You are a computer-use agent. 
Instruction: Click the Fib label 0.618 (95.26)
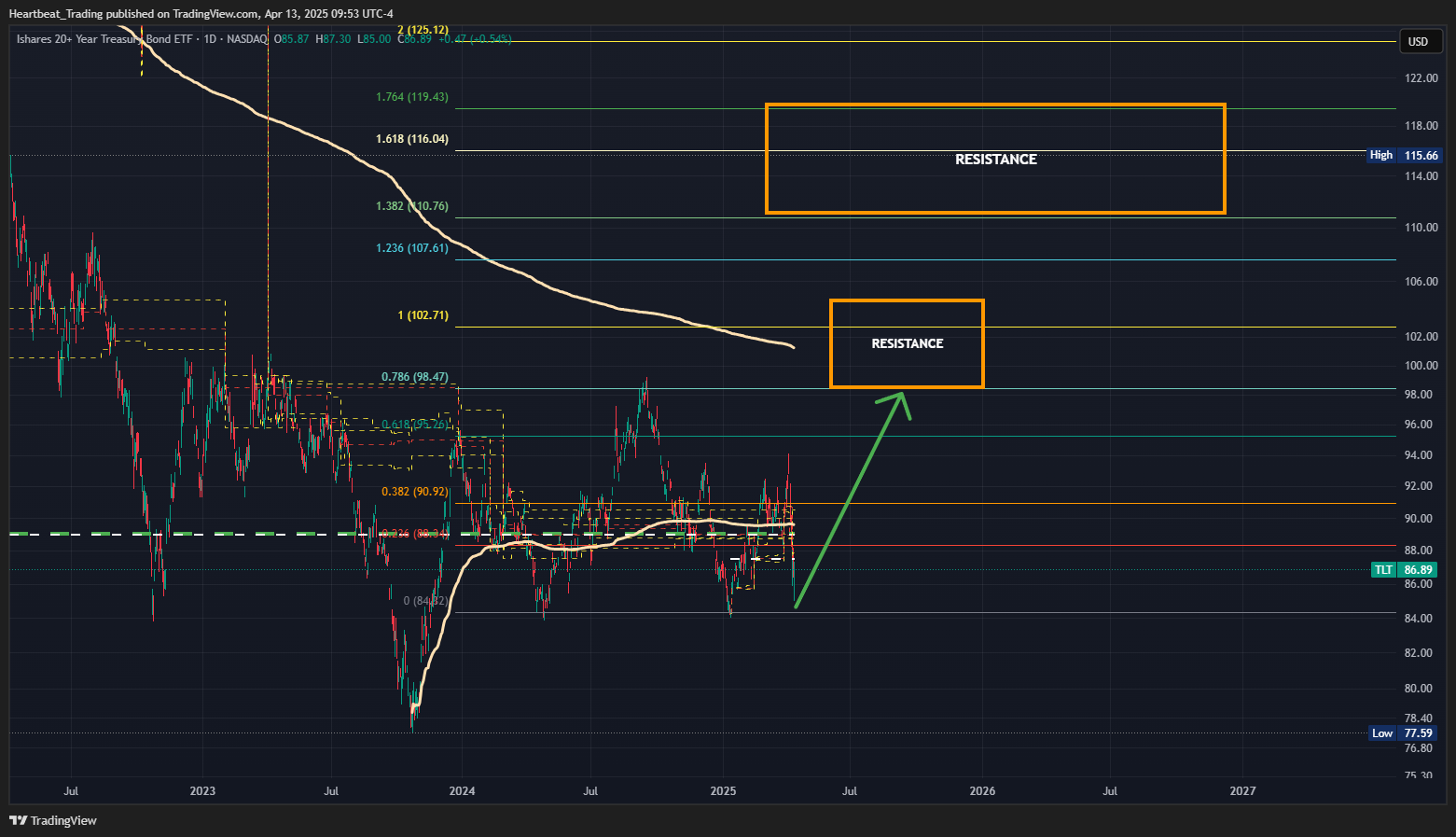pos(414,425)
